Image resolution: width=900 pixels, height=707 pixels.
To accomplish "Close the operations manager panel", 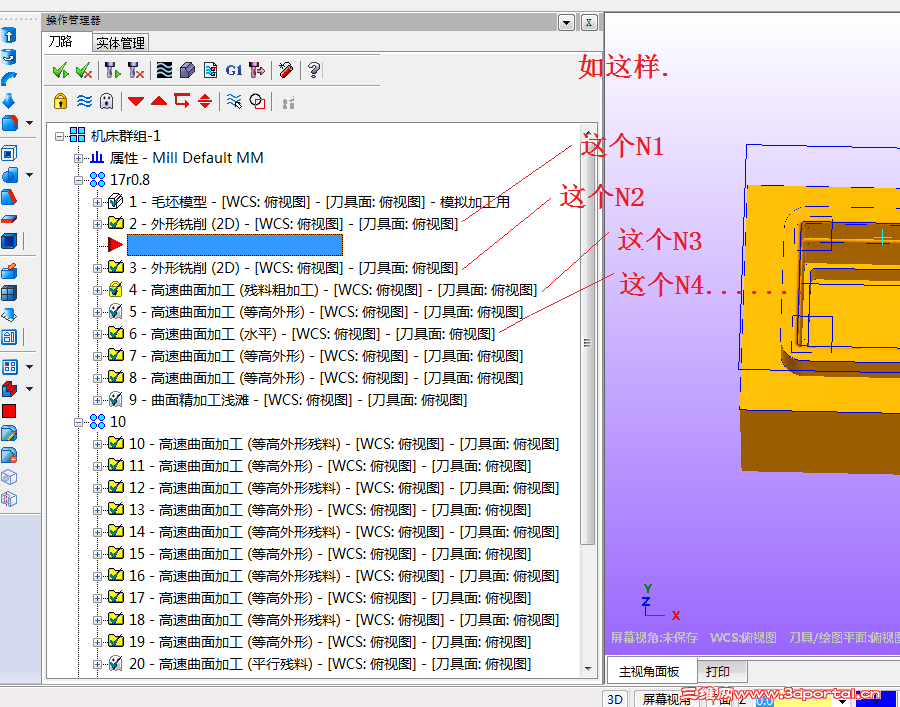I will pos(589,22).
